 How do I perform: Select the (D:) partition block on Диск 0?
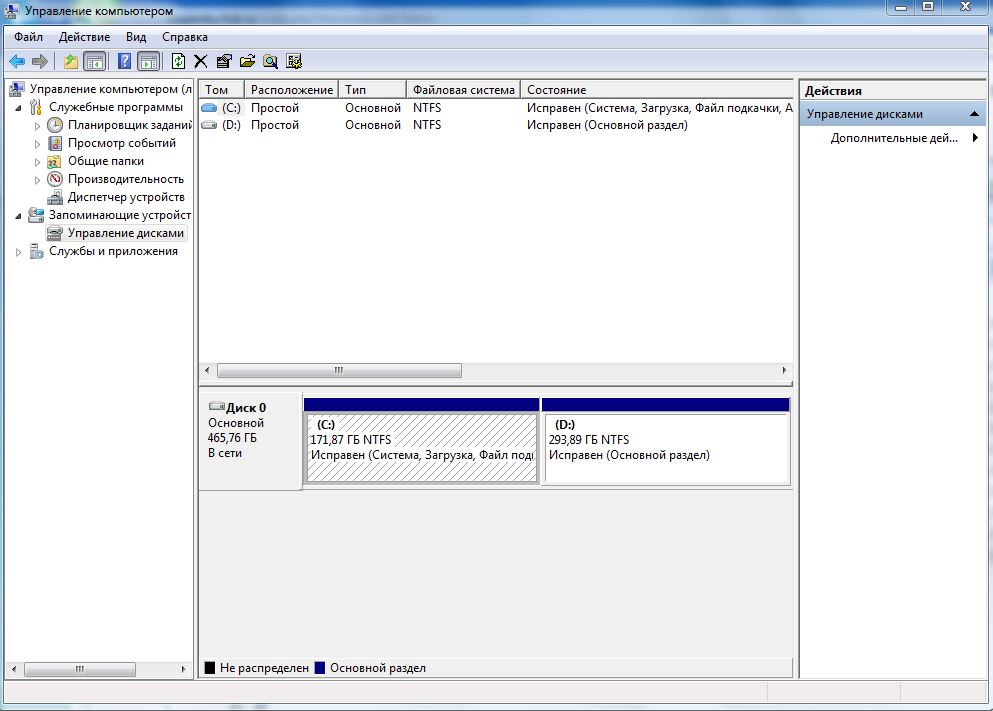665,447
